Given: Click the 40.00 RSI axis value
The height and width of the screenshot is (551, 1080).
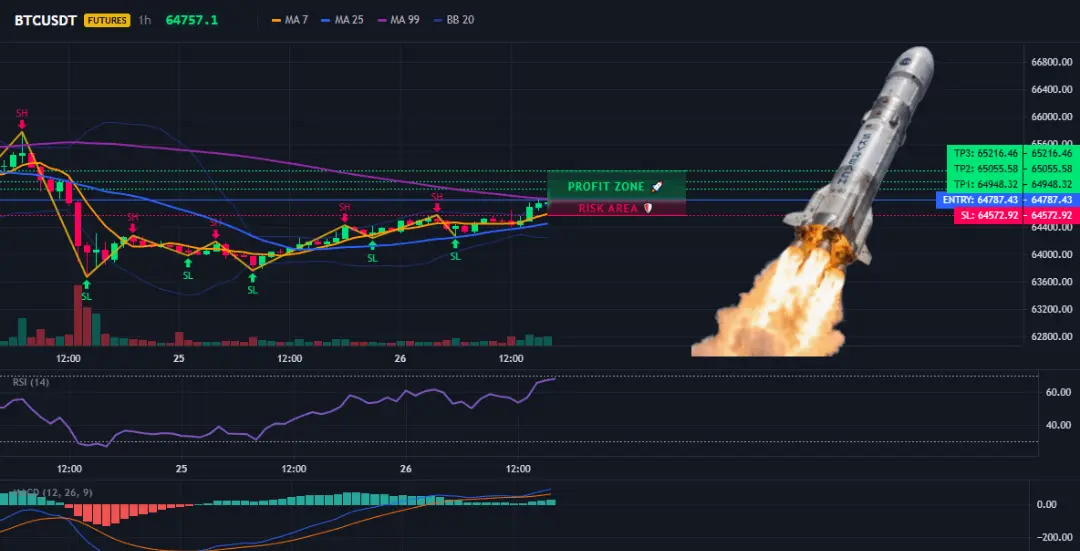Looking at the screenshot, I should (1061, 425).
